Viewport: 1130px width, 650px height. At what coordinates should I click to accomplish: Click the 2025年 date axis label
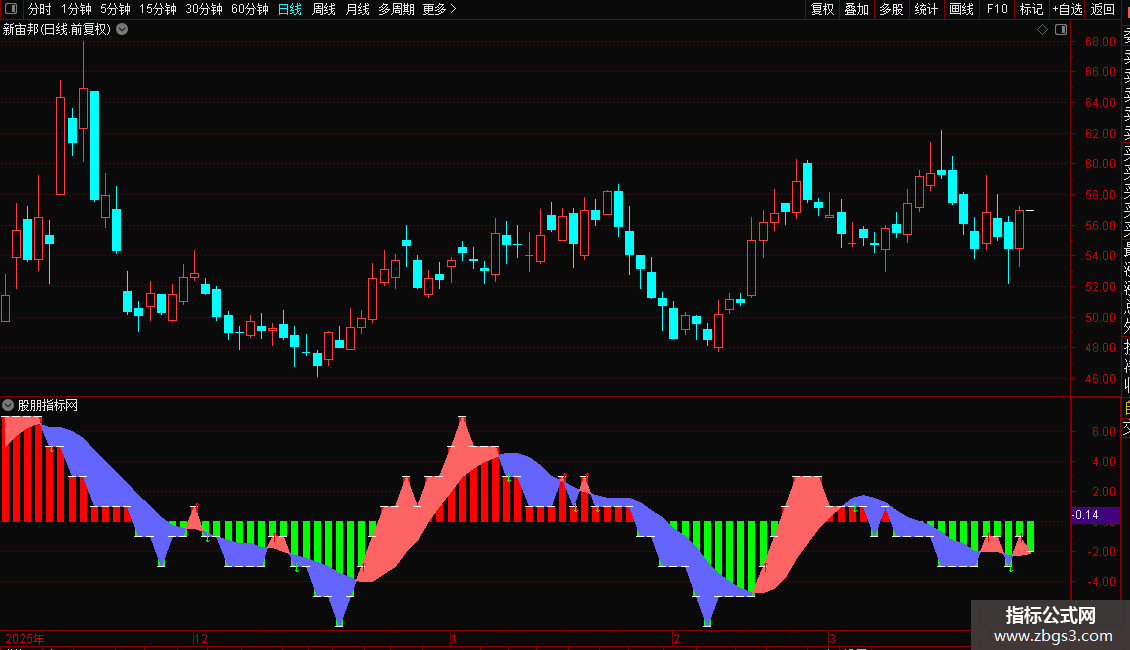[25, 638]
